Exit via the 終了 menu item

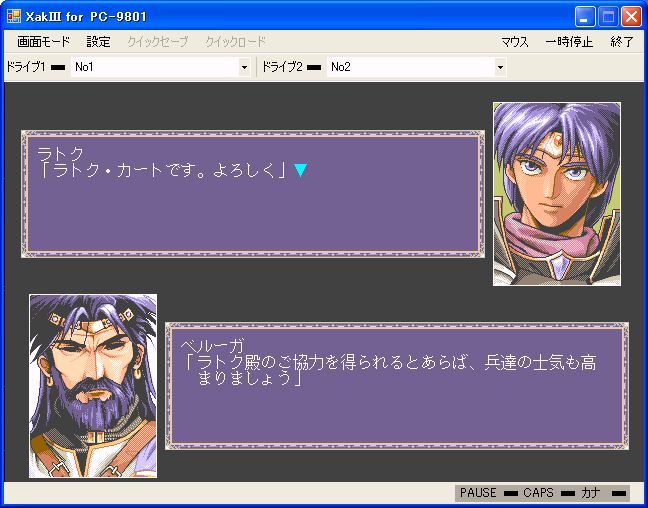tap(622, 42)
